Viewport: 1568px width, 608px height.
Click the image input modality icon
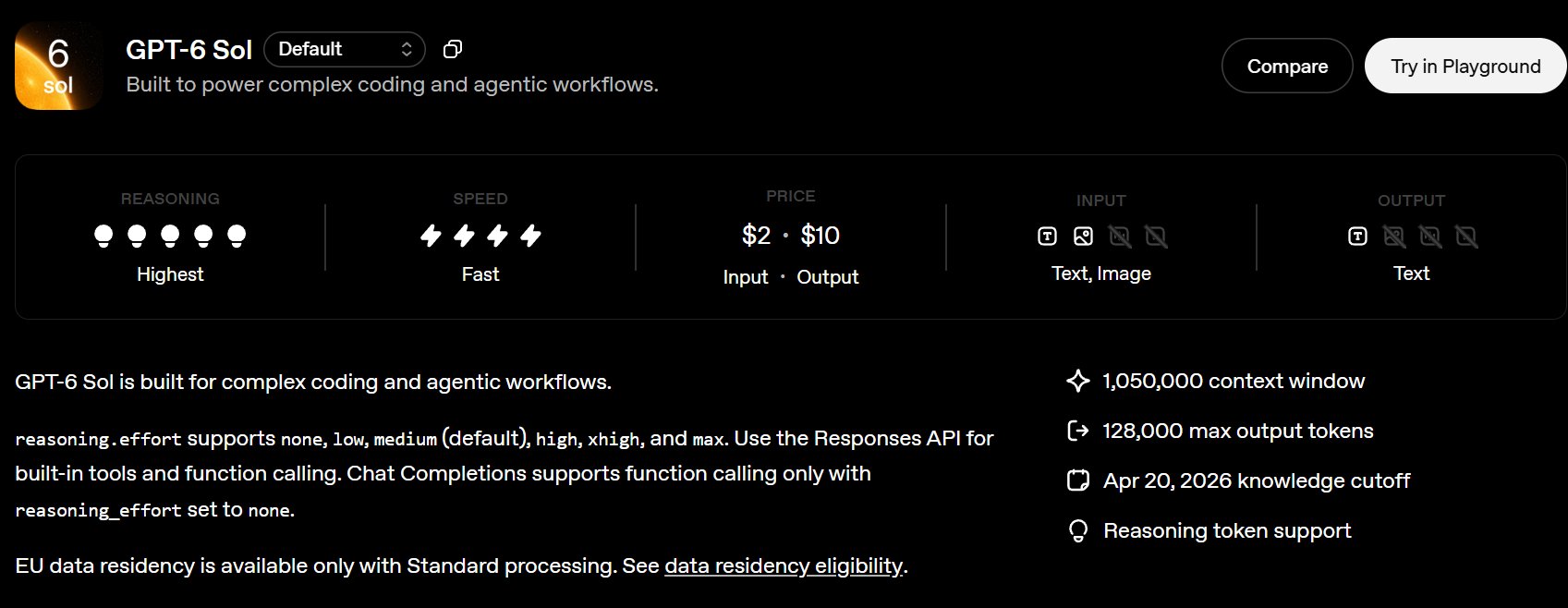pos(1083,237)
